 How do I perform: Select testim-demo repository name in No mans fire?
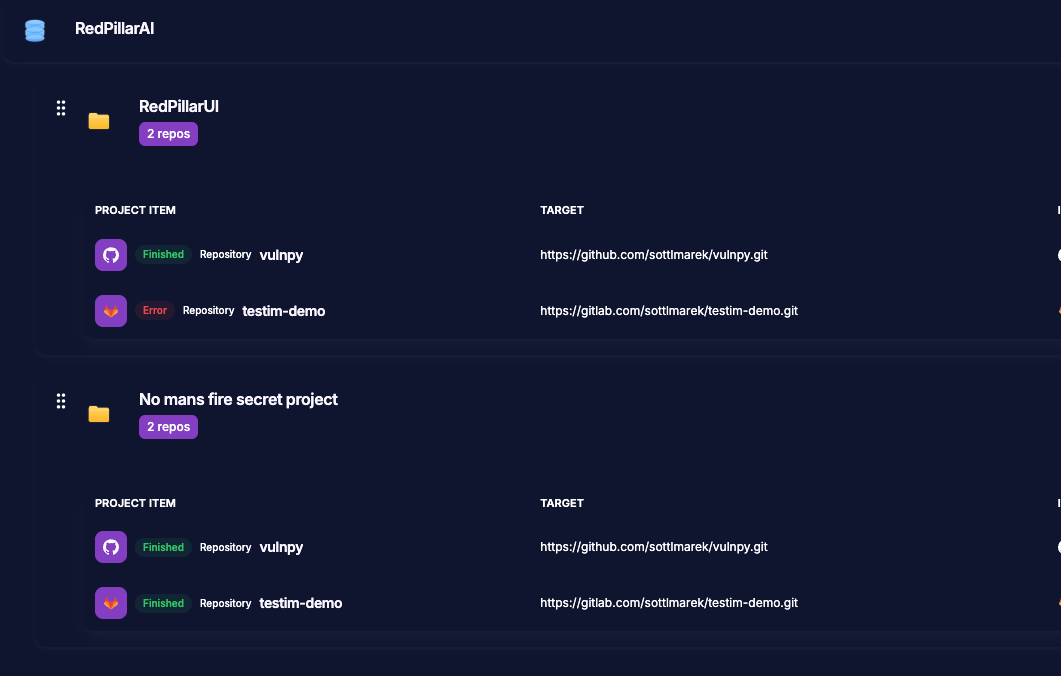(300, 603)
